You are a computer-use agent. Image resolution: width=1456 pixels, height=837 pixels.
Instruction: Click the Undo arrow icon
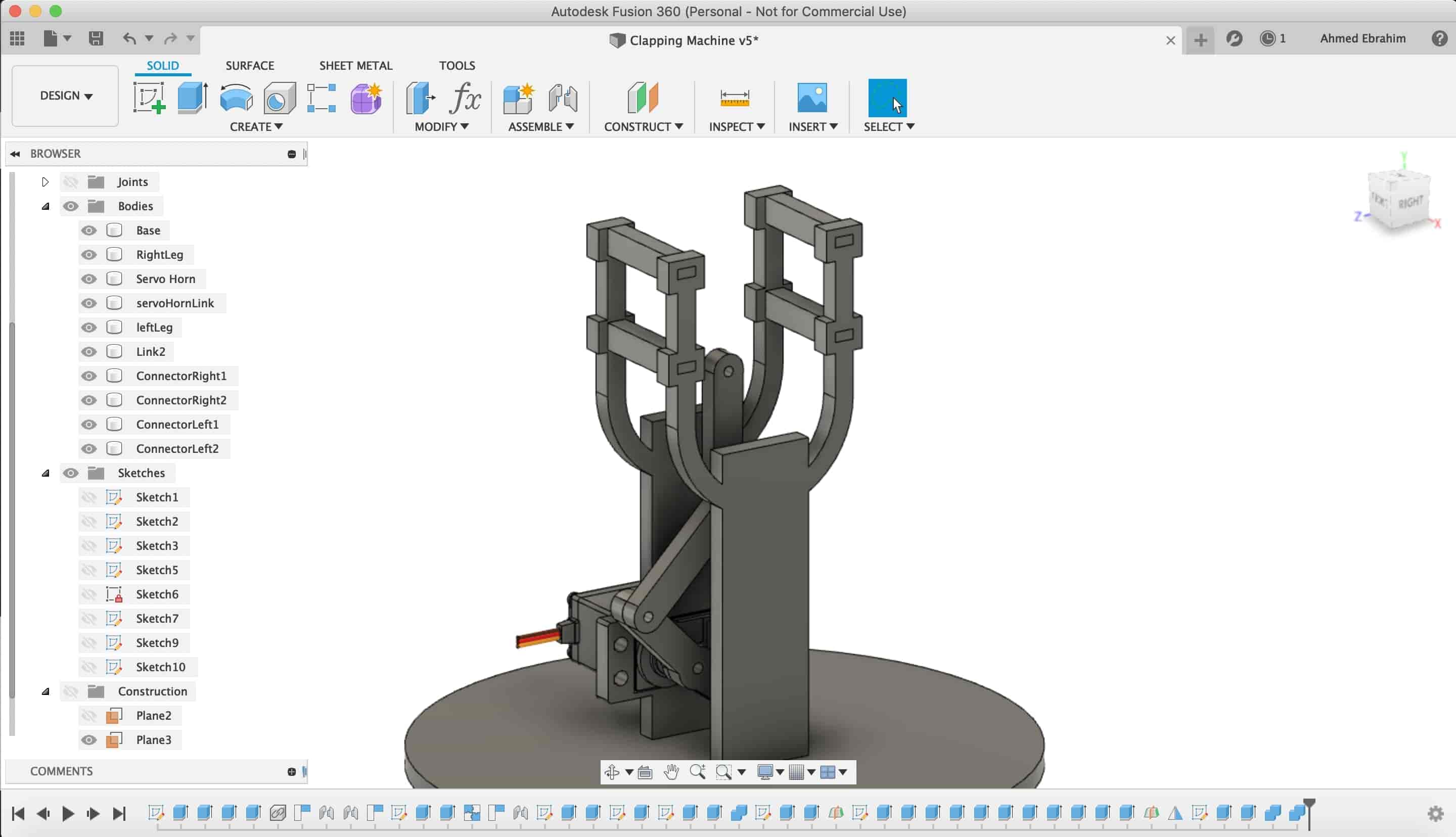[129, 38]
